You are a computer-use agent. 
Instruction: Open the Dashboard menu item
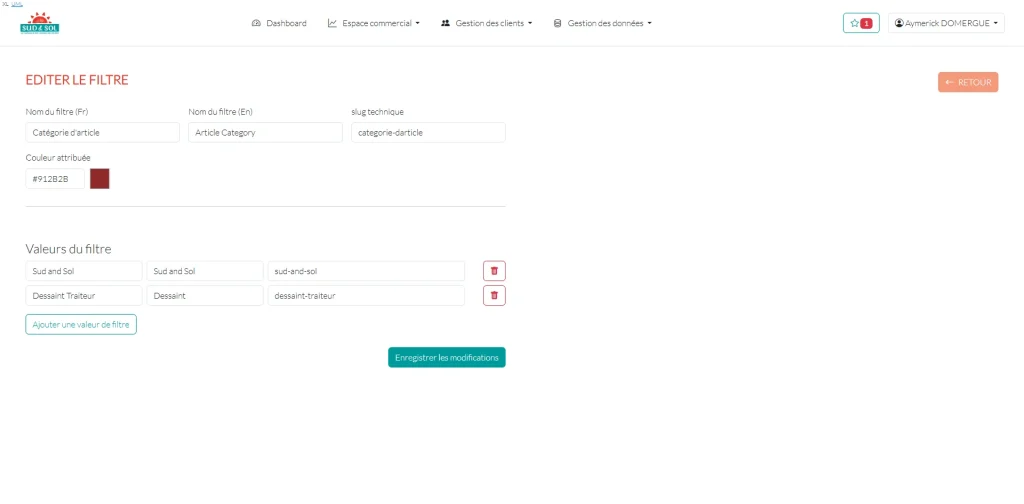[x=279, y=23]
